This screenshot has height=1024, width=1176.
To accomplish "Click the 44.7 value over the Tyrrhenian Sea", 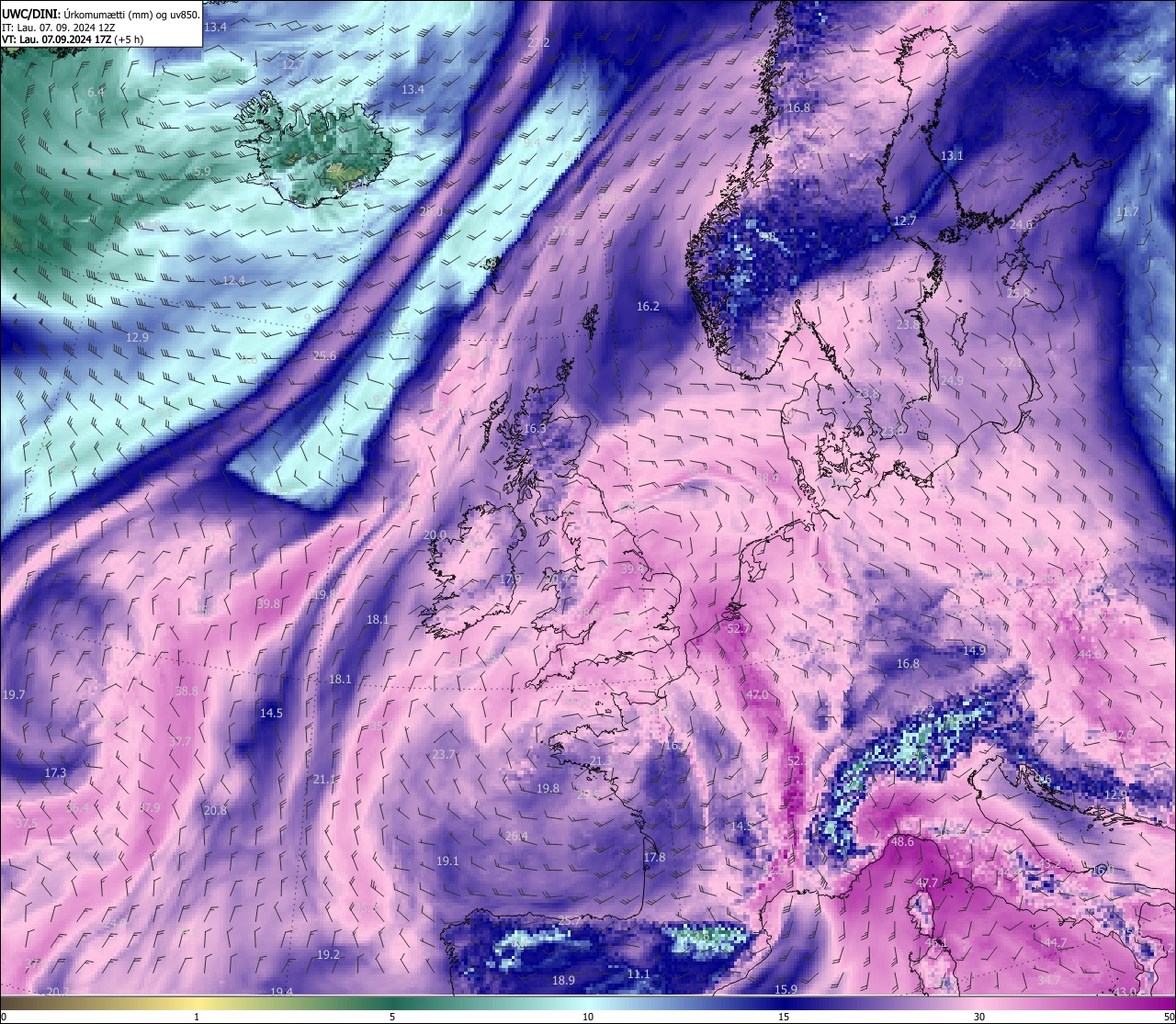I will point(1055,942).
